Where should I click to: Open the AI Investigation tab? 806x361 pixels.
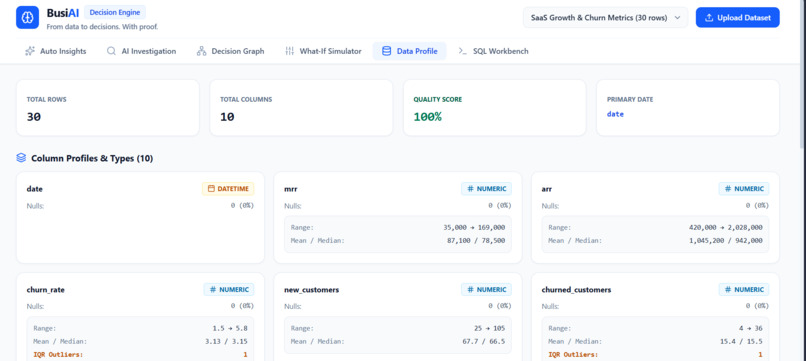click(141, 51)
